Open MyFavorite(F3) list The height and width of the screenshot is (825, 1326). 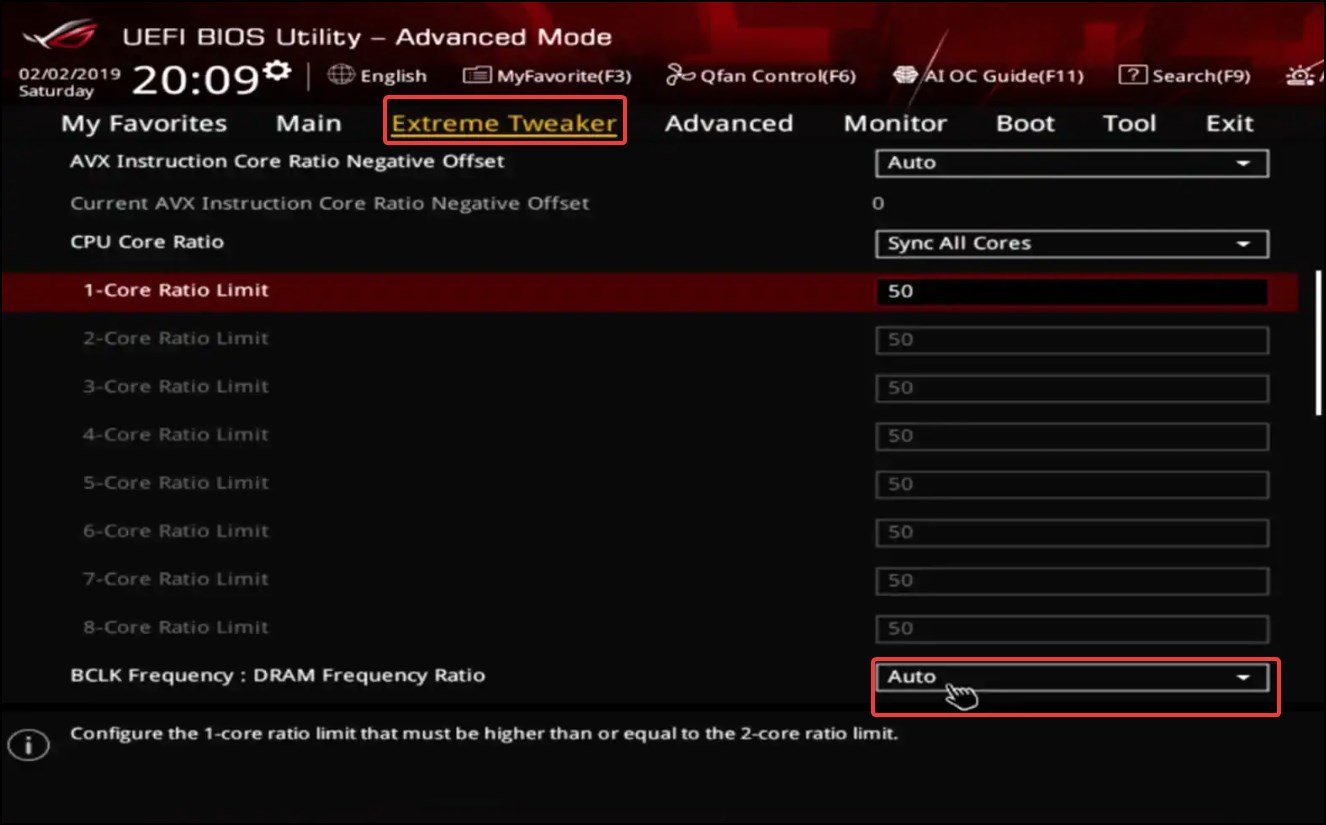coord(548,75)
